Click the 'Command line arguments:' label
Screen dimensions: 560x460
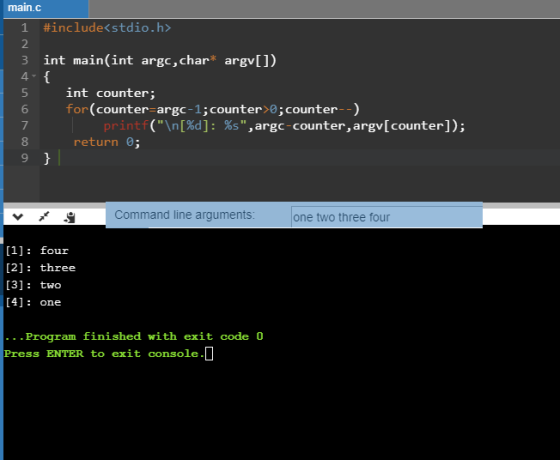[x=185, y=215]
